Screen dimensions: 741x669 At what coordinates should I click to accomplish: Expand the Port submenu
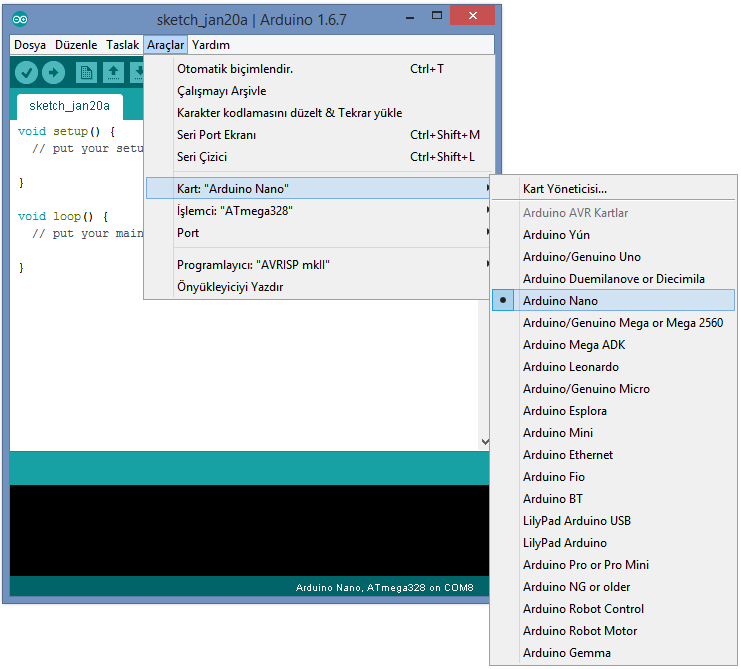tap(320, 233)
